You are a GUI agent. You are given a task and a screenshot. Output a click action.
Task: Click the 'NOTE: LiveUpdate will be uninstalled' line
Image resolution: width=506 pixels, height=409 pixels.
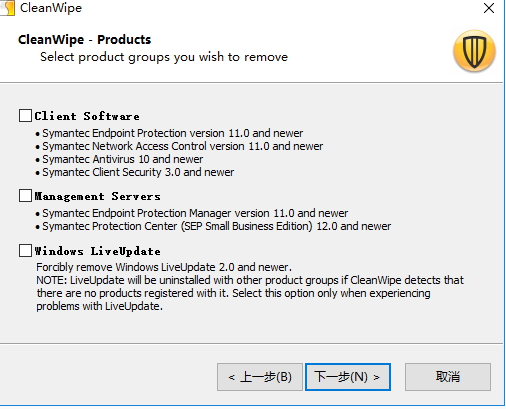click(250, 280)
